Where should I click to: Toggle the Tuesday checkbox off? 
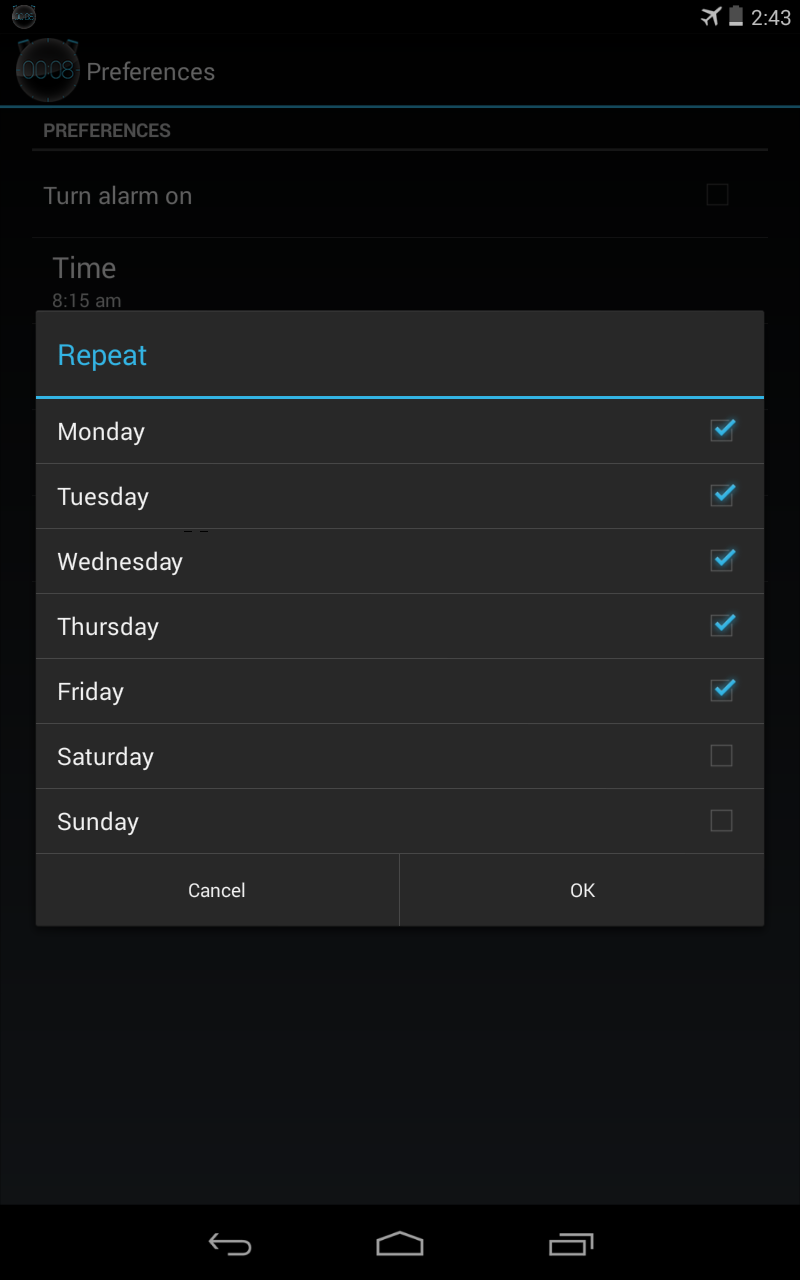722,495
